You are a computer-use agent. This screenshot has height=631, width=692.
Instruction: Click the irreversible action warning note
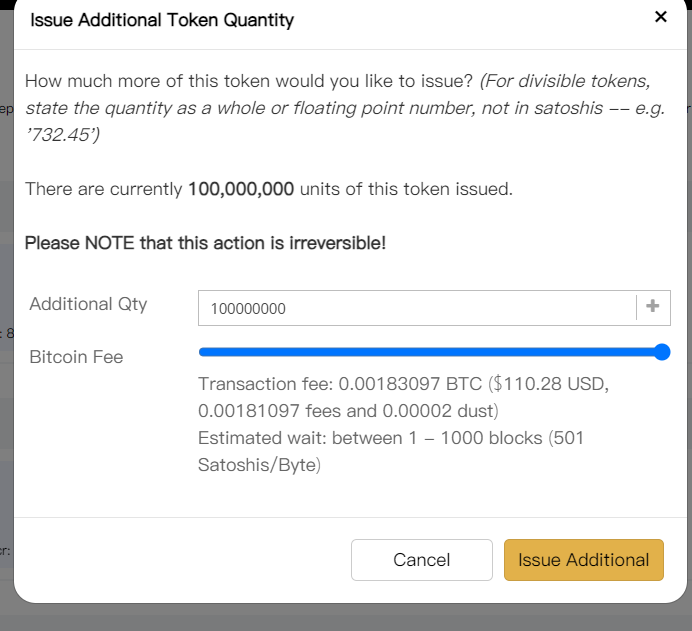[205, 243]
